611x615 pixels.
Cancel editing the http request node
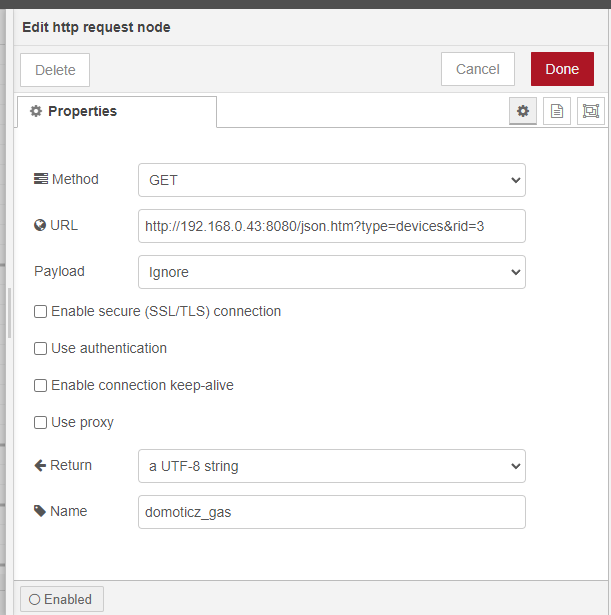click(477, 69)
